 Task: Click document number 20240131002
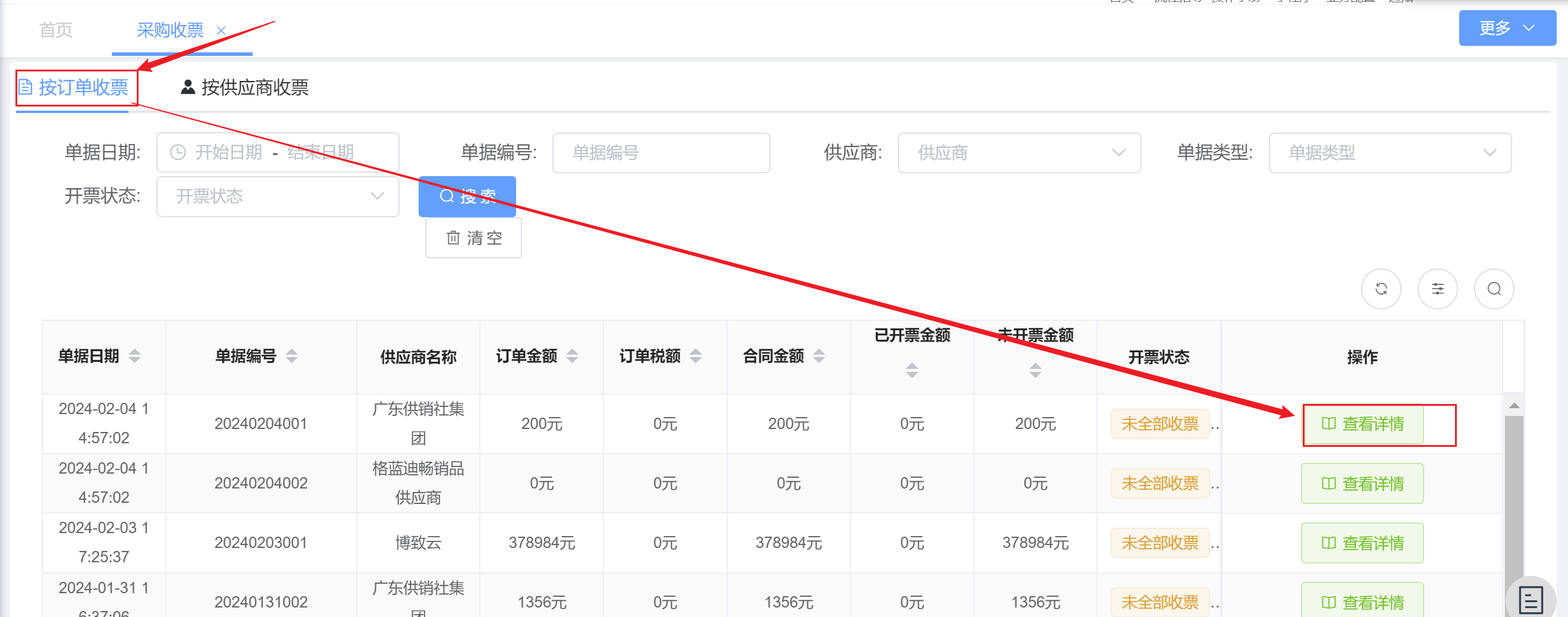pos(260,602)
